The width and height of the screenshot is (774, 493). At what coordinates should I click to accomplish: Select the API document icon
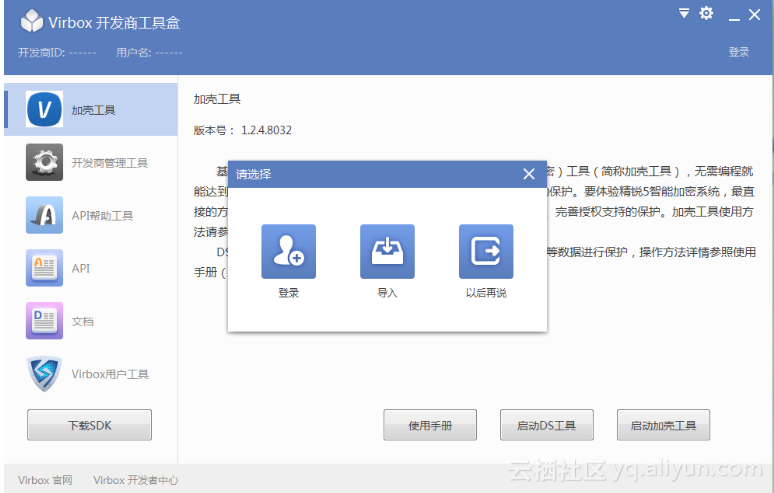pyautogui.click(x=44, y=267)
